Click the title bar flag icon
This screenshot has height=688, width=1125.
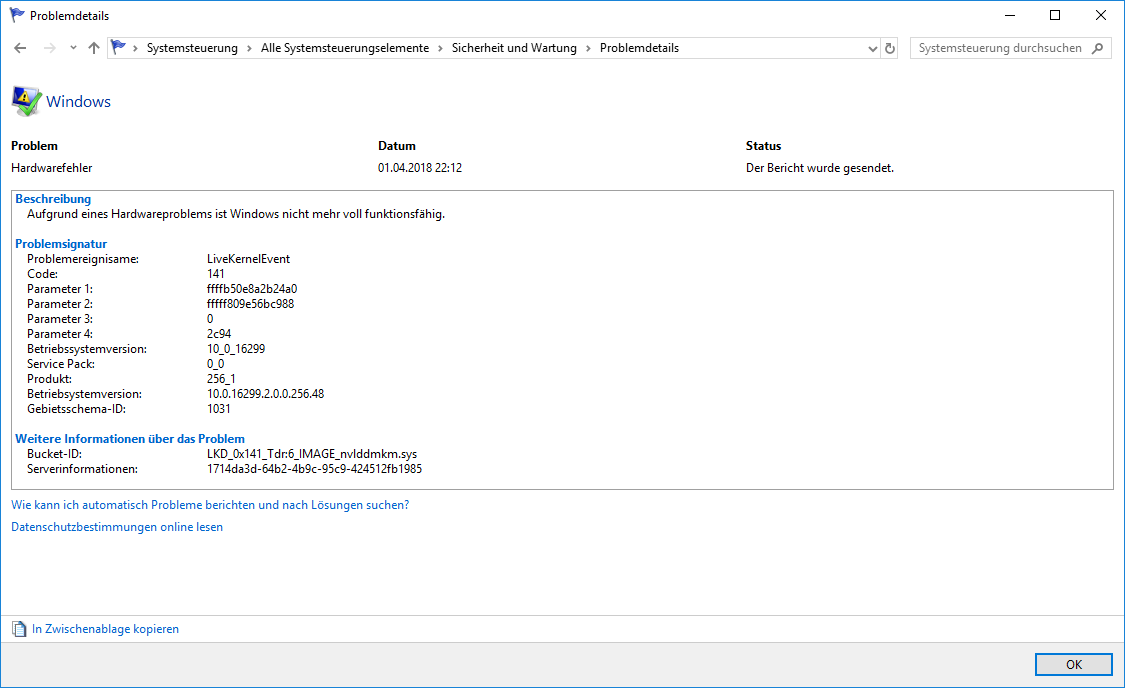coord(17,15)
